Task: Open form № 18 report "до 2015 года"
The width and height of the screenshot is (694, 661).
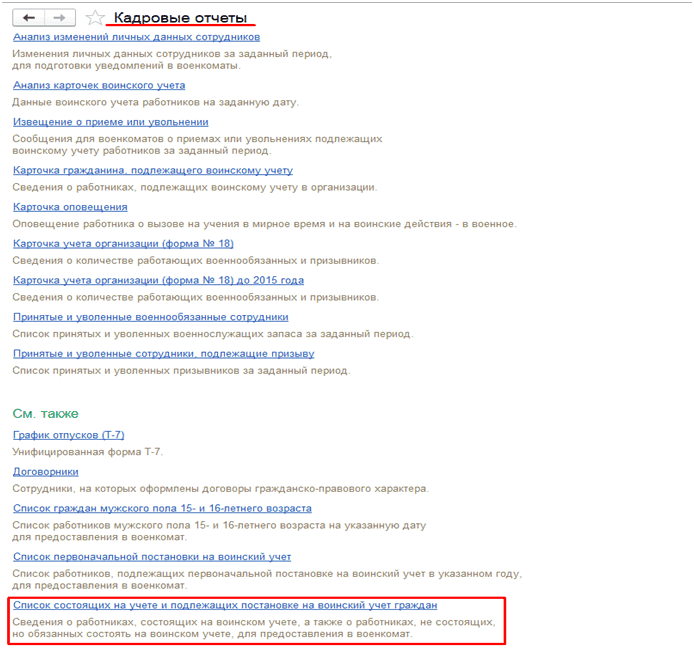Action: point(158,280)
